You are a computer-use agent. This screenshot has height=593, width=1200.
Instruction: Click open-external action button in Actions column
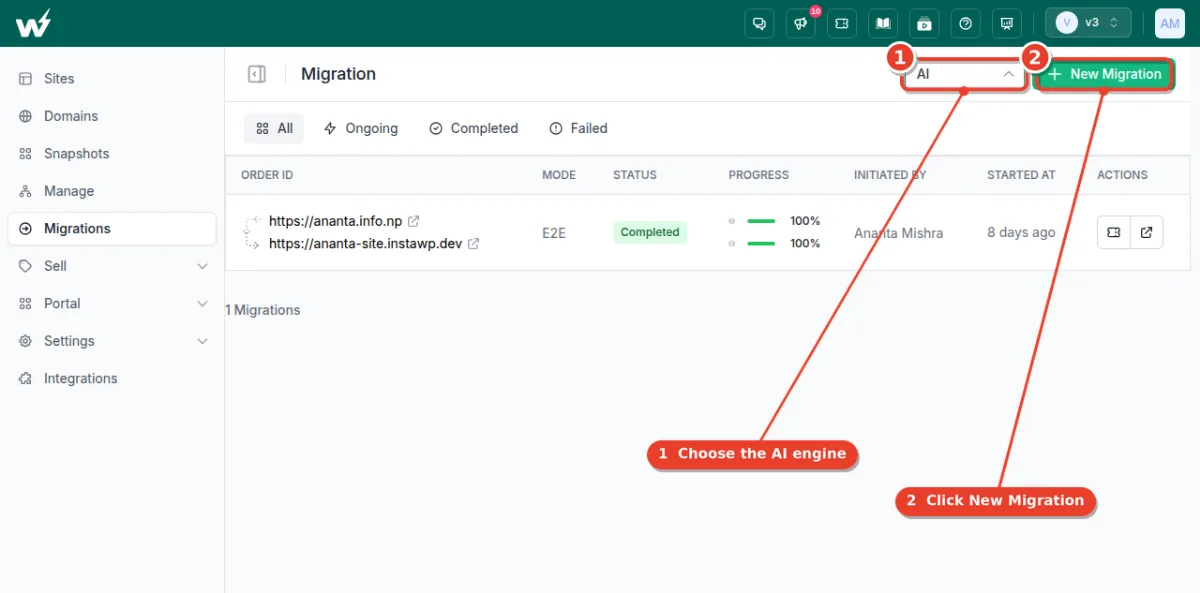point(1147,232)
